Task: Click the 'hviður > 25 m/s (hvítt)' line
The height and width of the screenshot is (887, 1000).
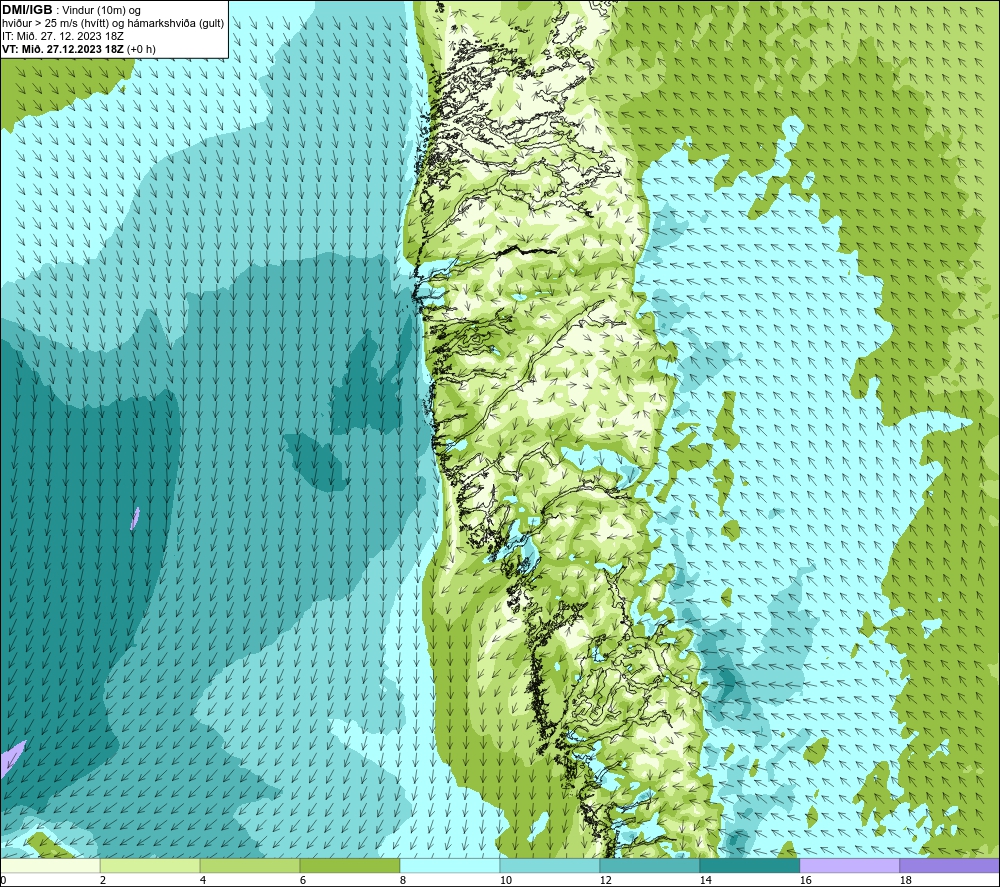Action: 113,23
